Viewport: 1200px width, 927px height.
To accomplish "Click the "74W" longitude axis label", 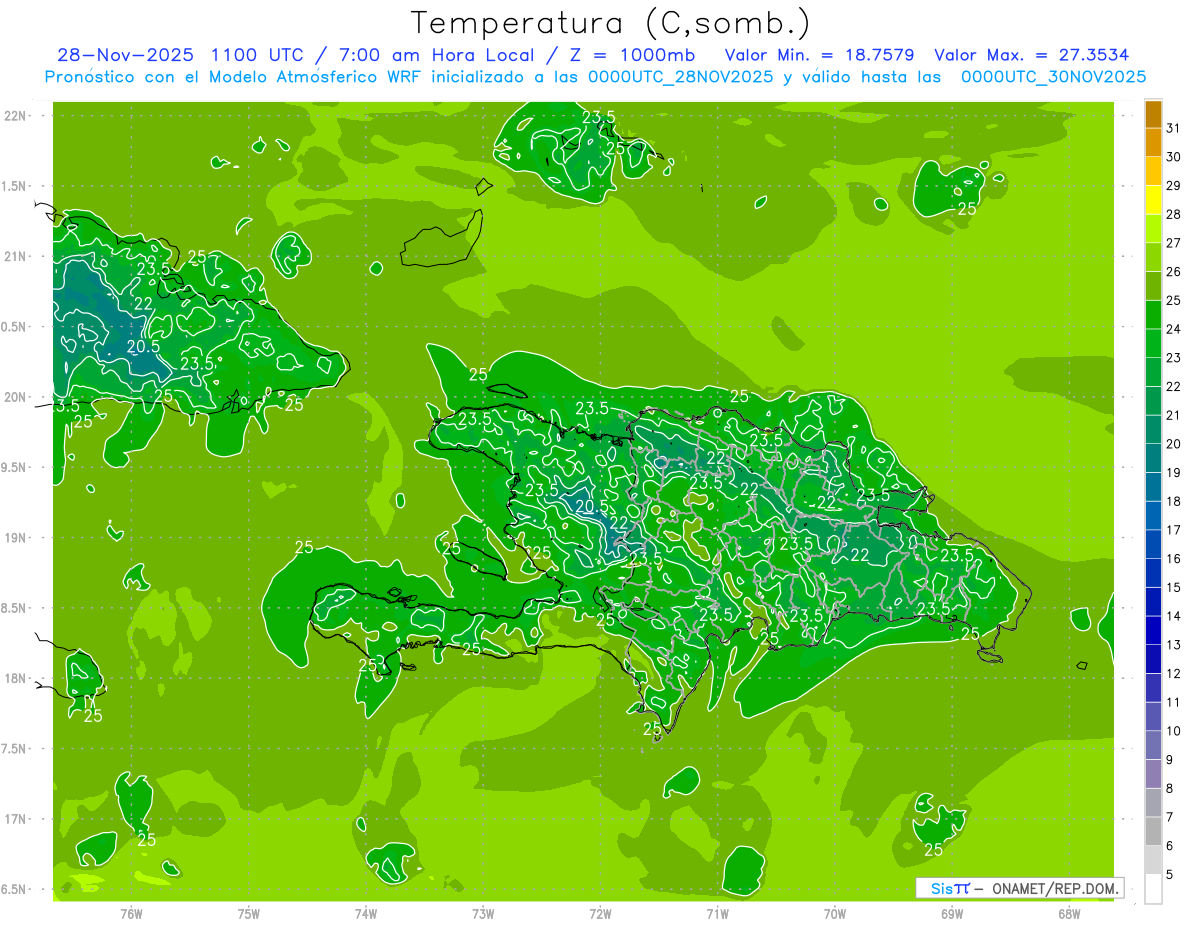I will 365,913.
